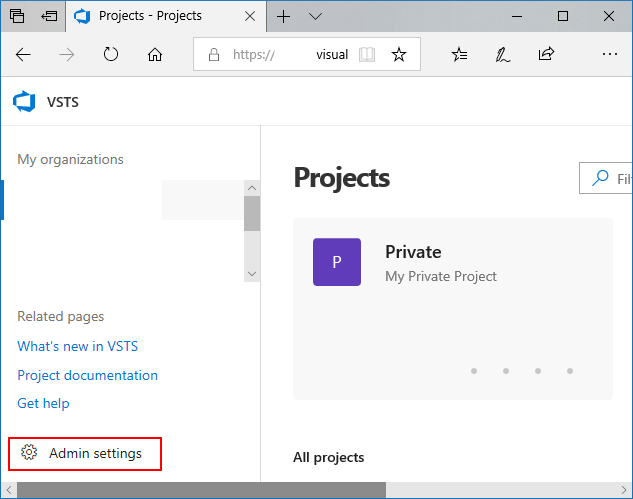Click the horizontal scrollbar left arrow

click(9, 490)
